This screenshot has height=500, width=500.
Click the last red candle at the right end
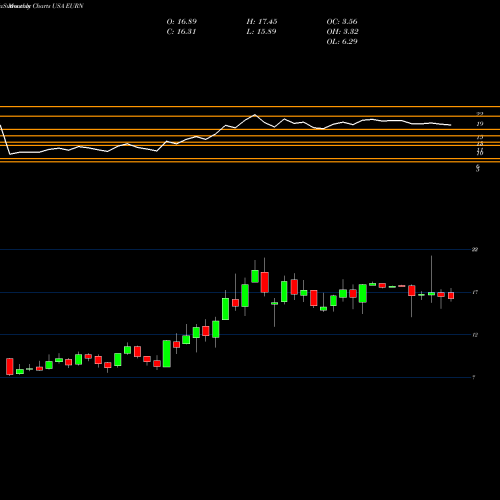tap(451, 295)
